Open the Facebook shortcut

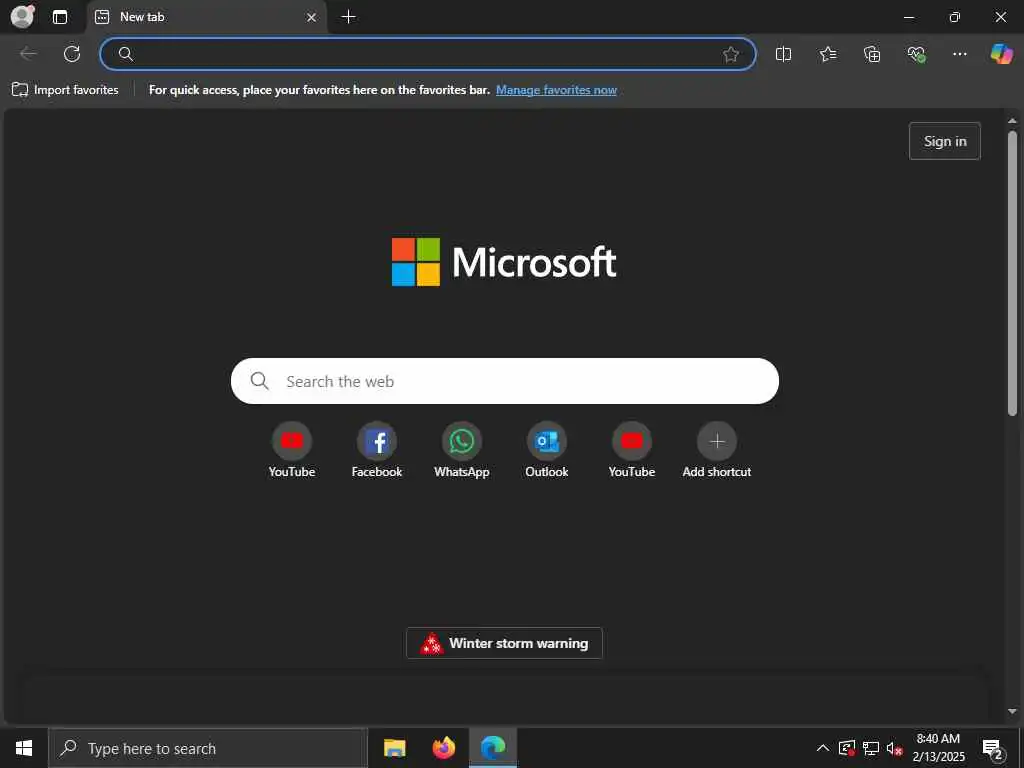pyautogui.click(x=377, y=451)
